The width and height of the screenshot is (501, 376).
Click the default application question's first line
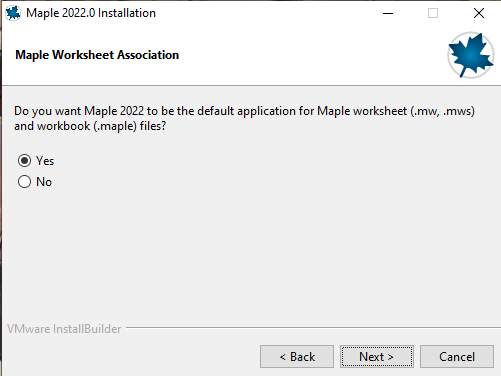pyautogui.click(x=244, y=111)
